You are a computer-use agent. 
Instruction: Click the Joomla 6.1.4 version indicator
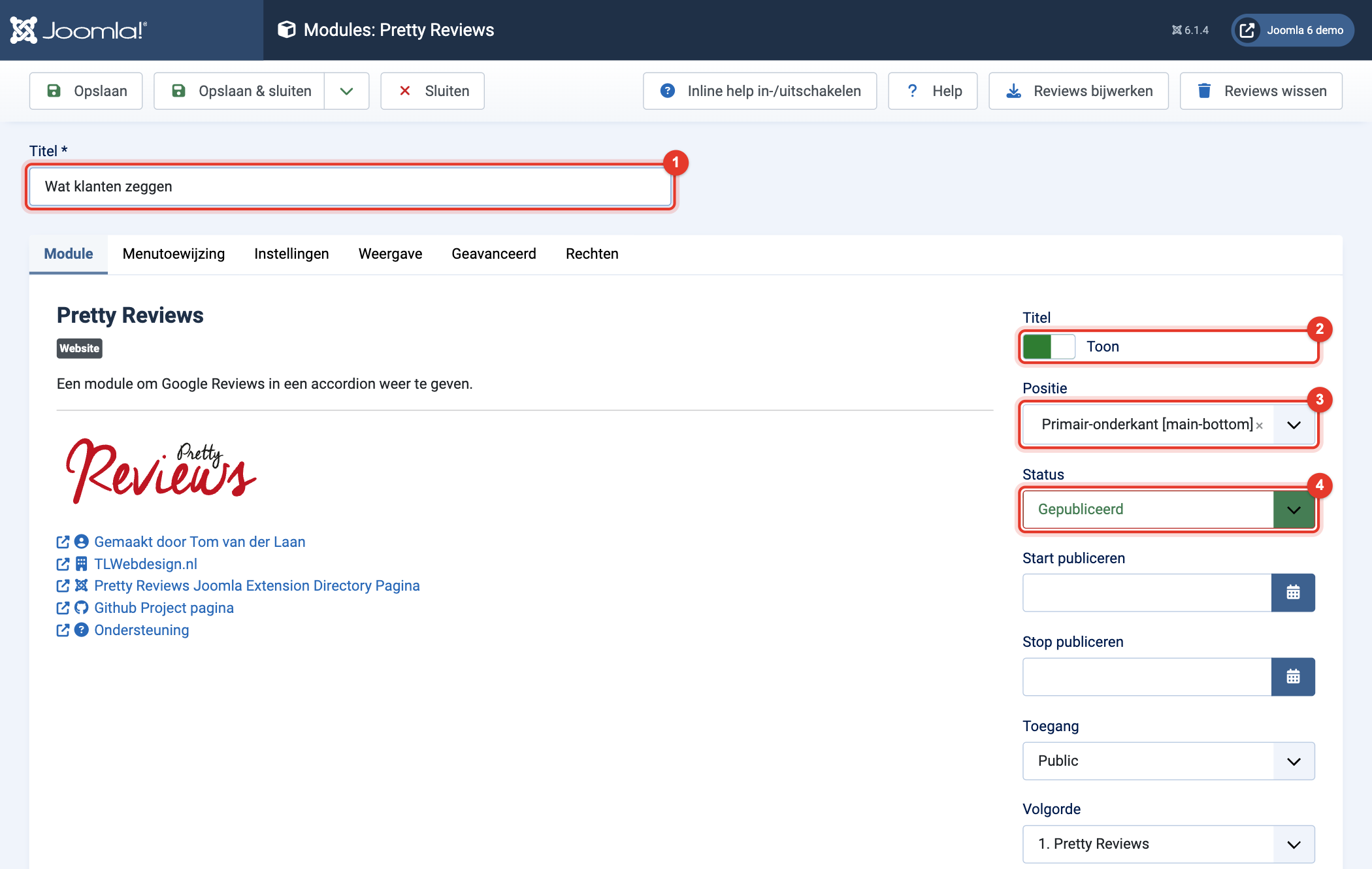click(1190, 30)
